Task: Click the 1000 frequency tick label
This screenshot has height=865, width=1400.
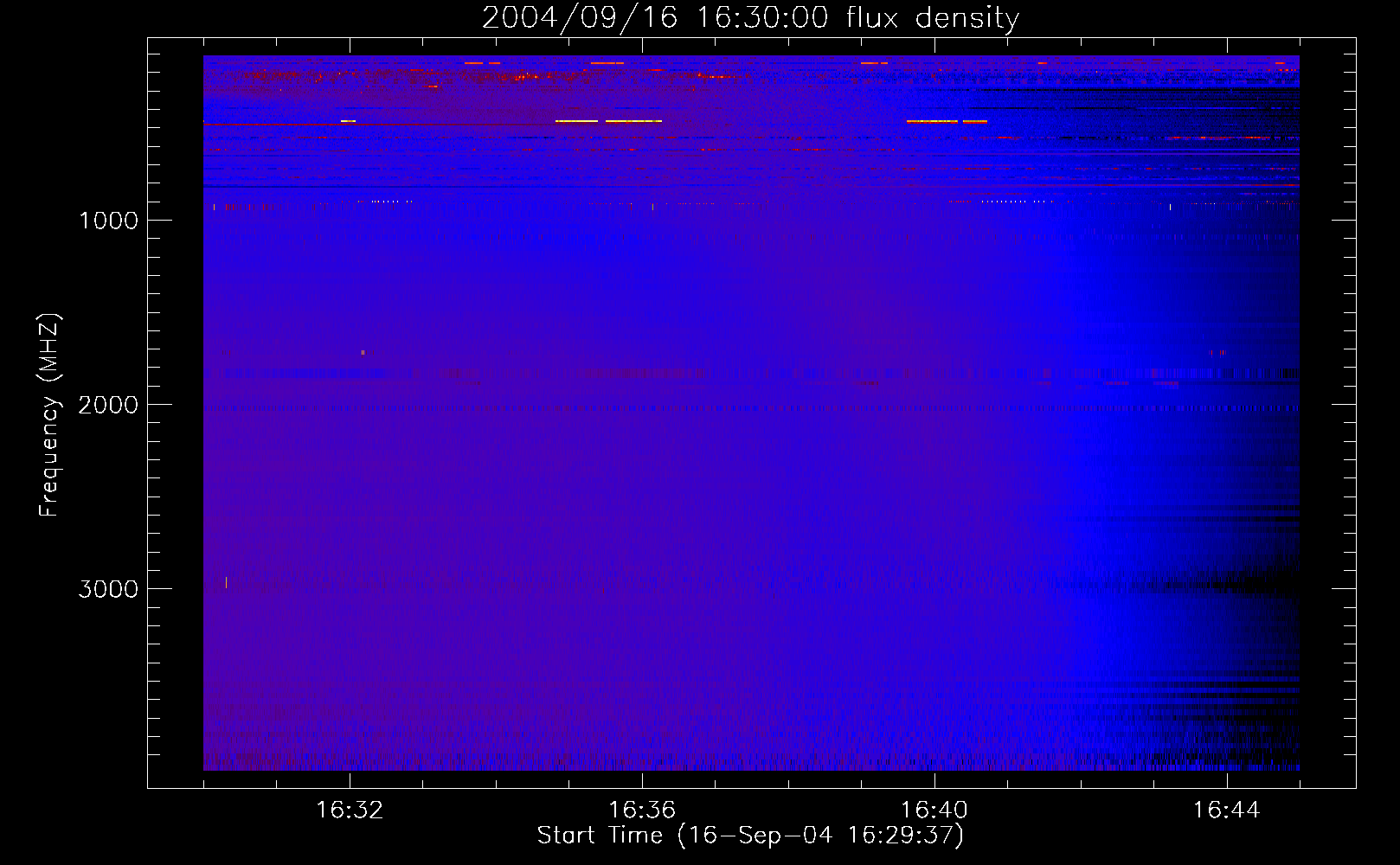Action: [108, 221]
